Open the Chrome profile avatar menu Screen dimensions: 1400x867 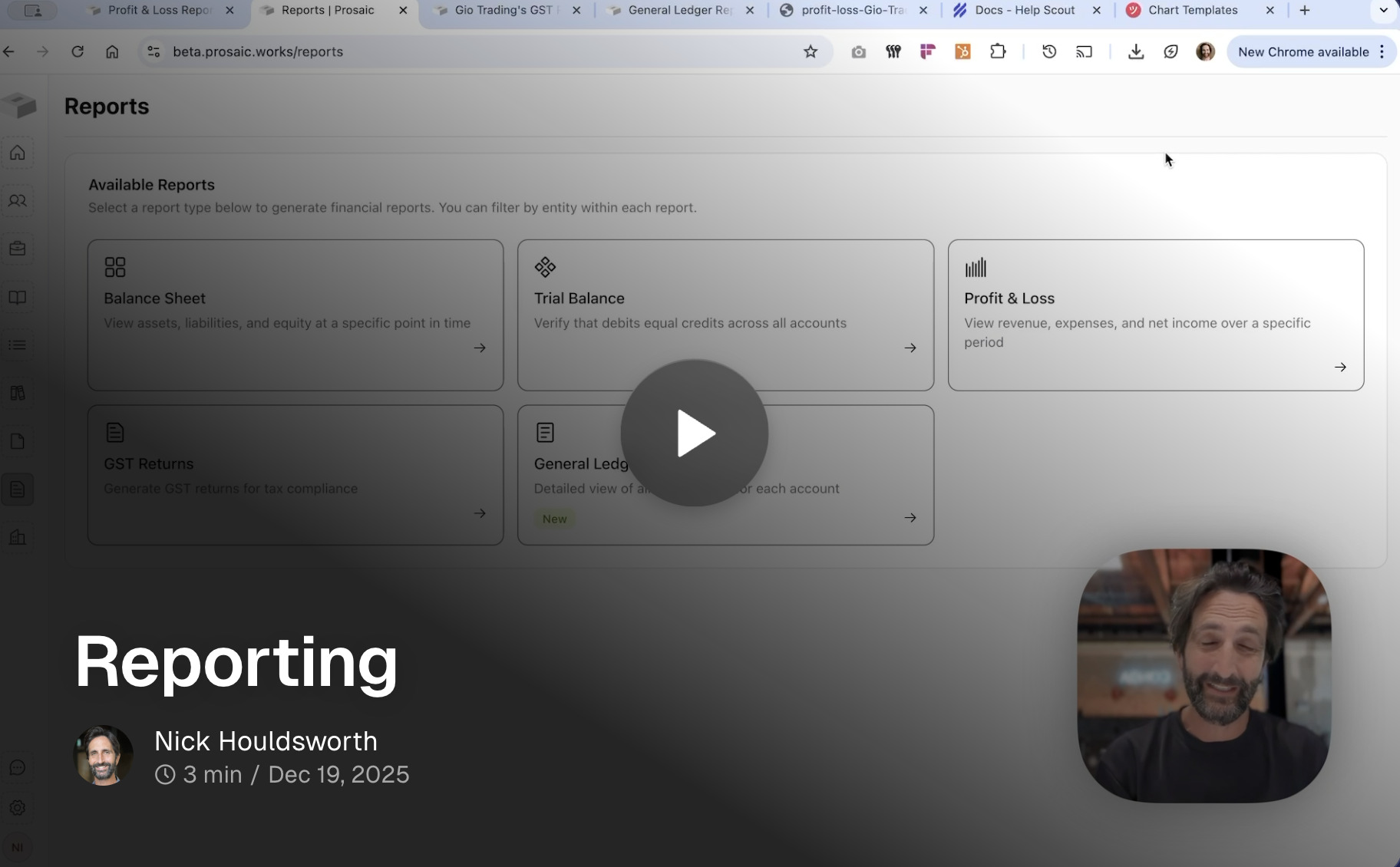point(1205,51)
